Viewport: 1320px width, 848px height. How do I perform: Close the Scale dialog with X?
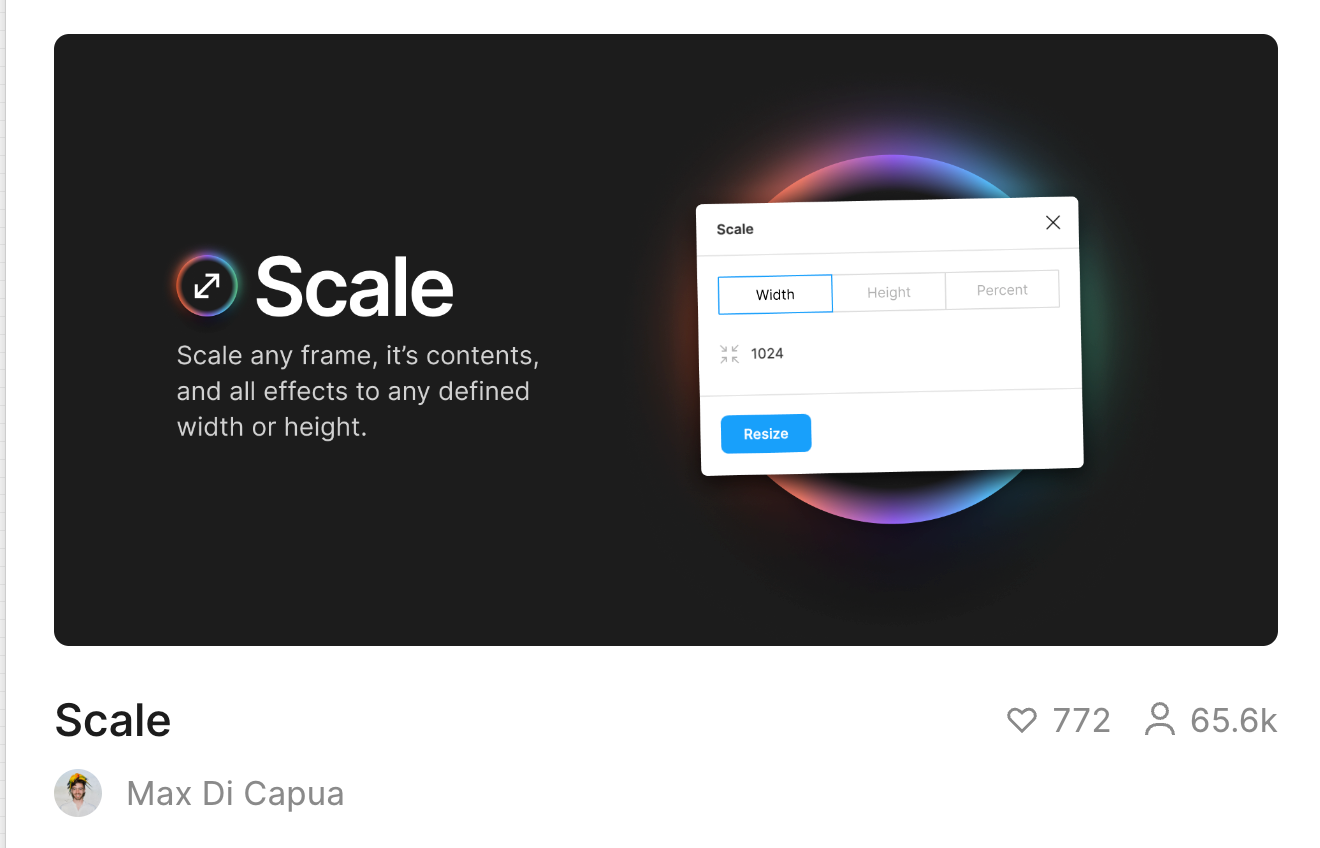pyautogui.click(x=1053, y=222)
